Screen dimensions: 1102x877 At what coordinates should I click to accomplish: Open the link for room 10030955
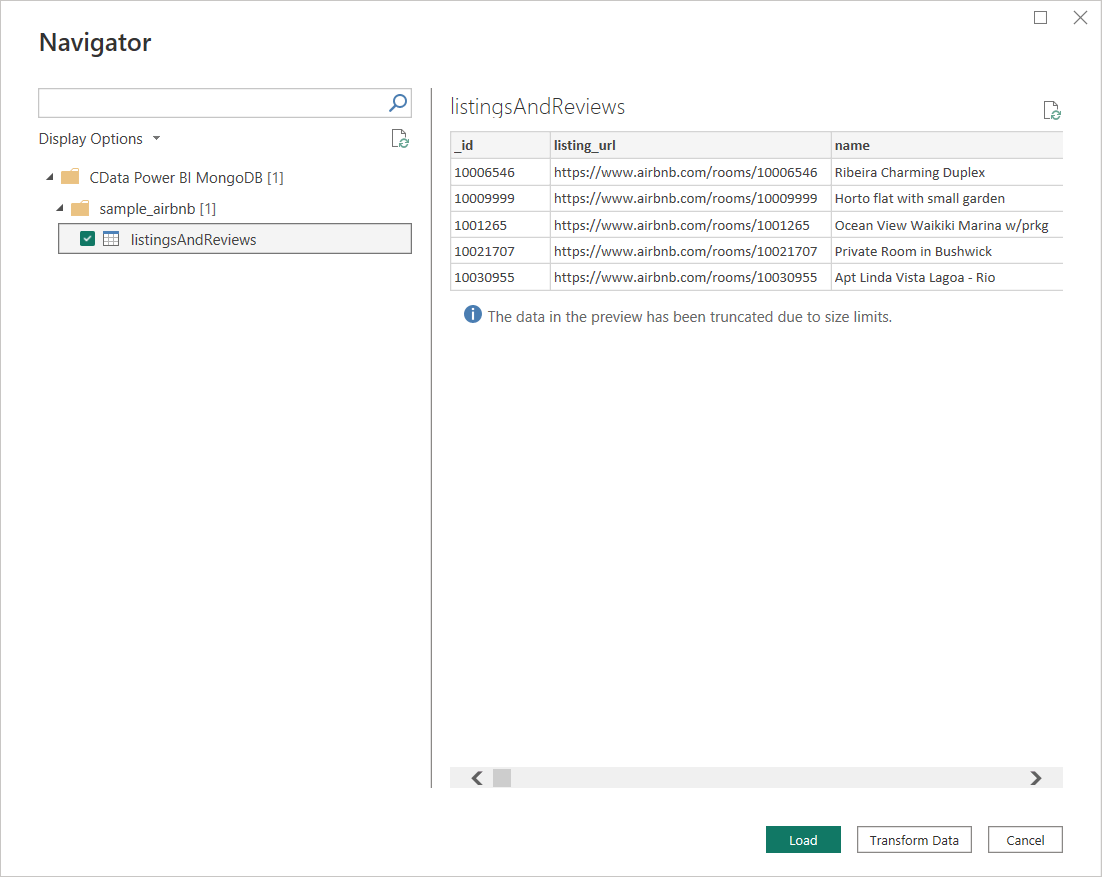[687, 277]
